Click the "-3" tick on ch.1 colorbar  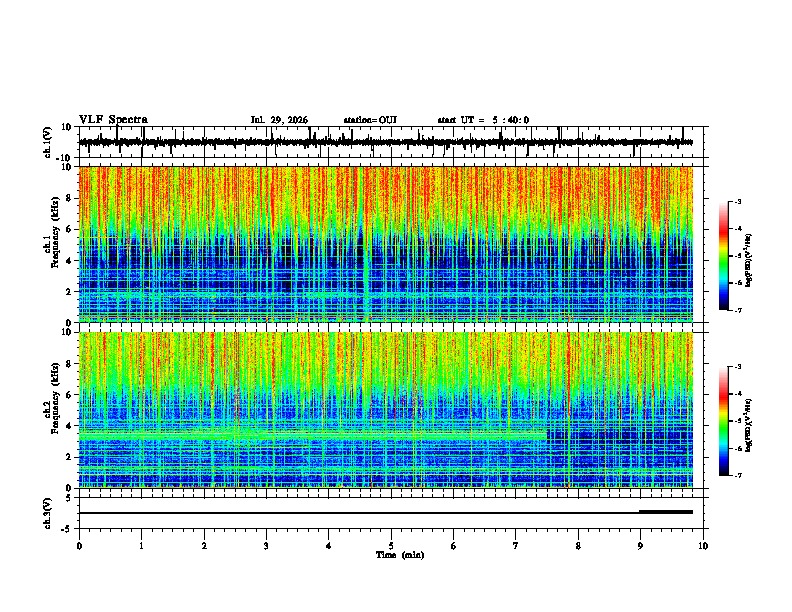(737, 201)
